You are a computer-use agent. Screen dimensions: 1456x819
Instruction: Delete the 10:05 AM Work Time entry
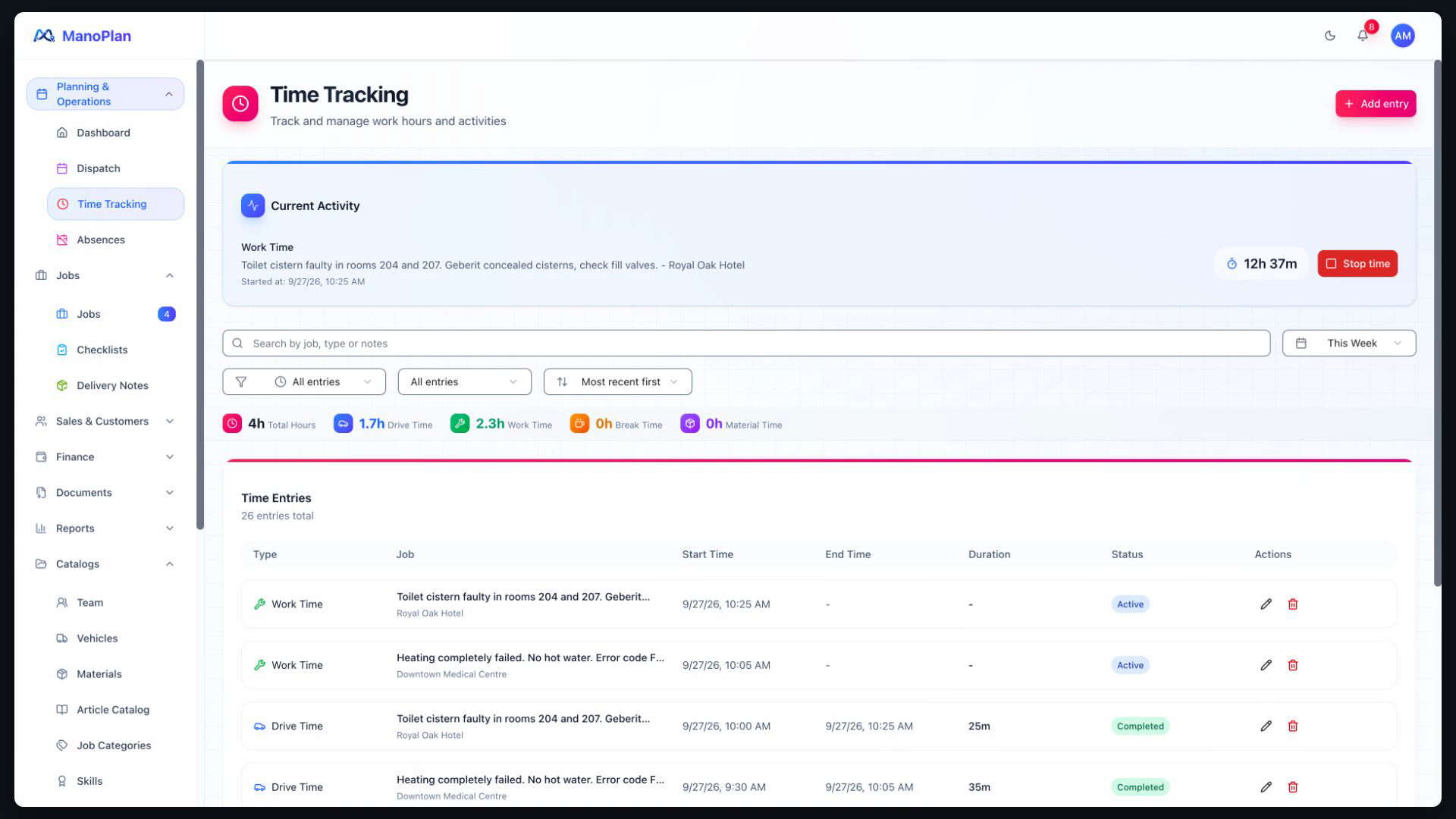click(1293, 665)
